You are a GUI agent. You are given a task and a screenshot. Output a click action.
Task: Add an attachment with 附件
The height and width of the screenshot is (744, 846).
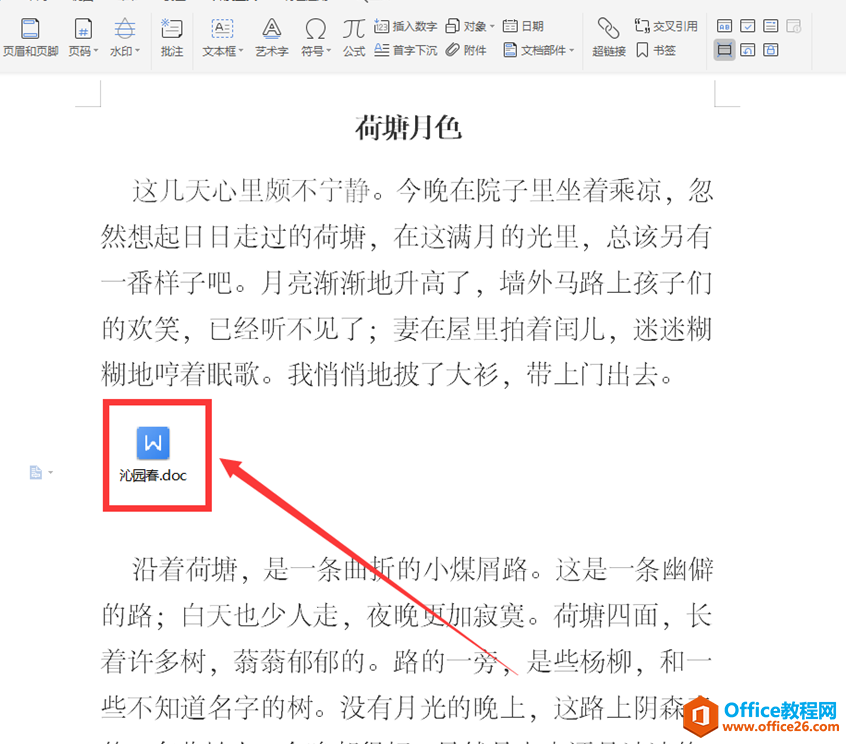pyautogui.click(x=466, y=50)
